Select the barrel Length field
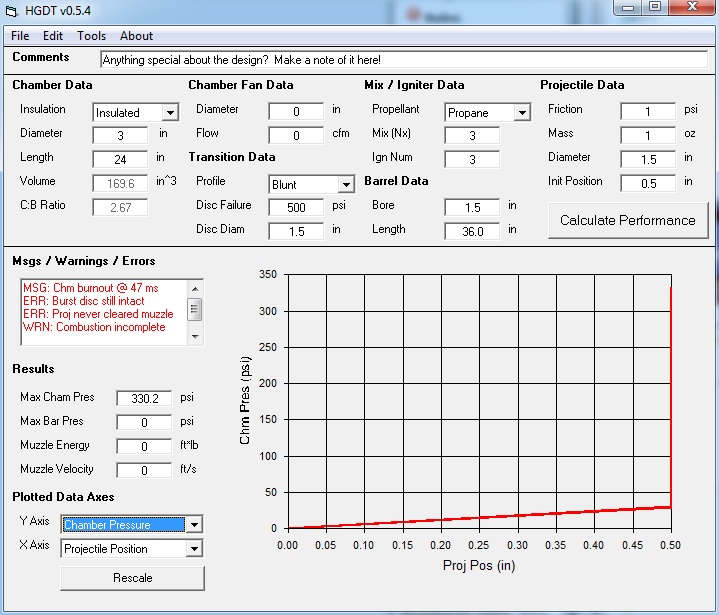719x615 pixels. click(x=472, y=231)
